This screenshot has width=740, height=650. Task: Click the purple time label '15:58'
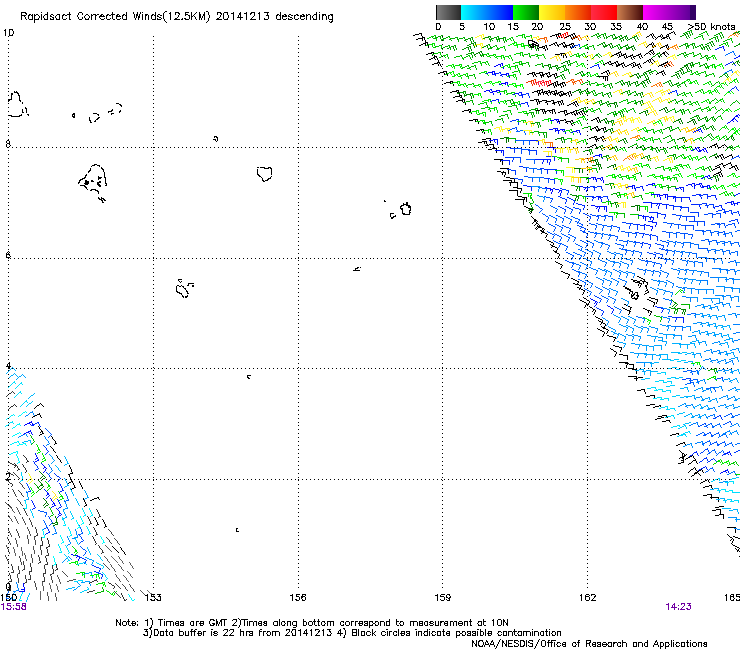click(14, 607)
